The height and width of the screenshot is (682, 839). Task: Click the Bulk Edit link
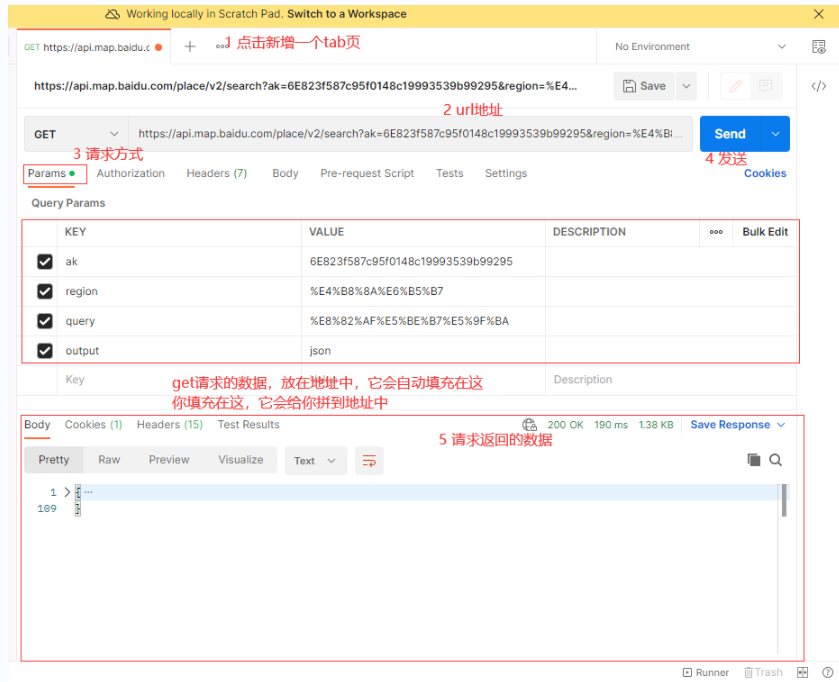[765, 232]
